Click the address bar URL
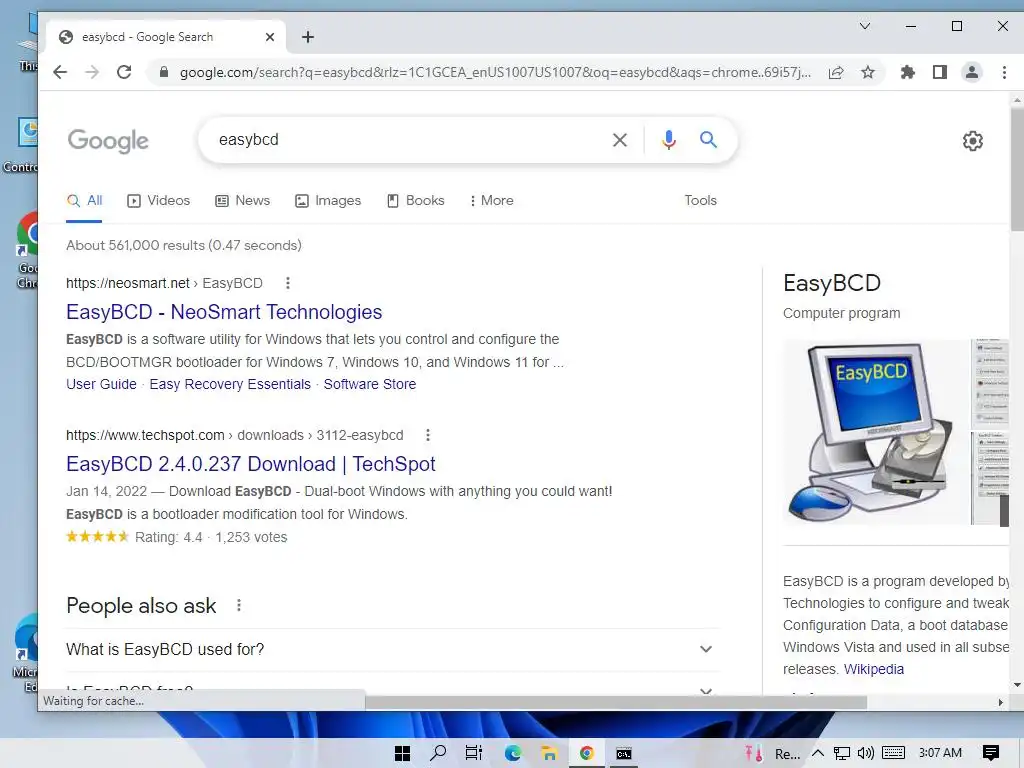The width and height of the screenshot is (1024, 768). tap(495, 72)
